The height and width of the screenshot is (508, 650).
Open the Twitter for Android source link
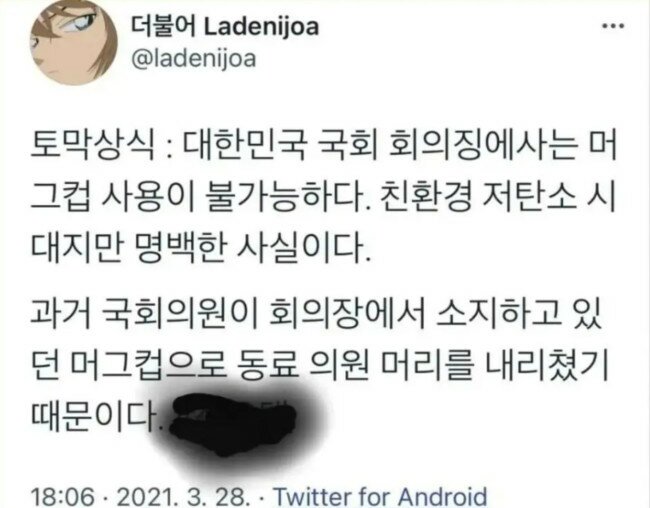click(379, 496)
